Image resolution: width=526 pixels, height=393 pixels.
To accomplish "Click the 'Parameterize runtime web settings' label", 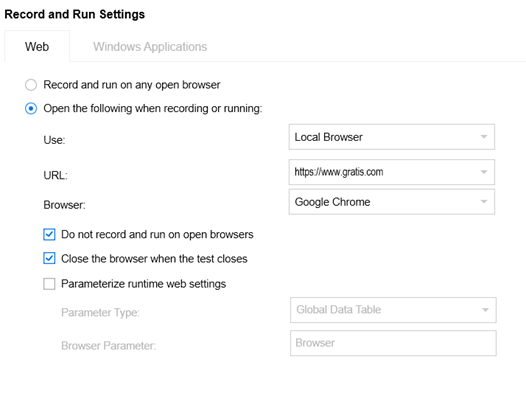I will click(143, 284).
